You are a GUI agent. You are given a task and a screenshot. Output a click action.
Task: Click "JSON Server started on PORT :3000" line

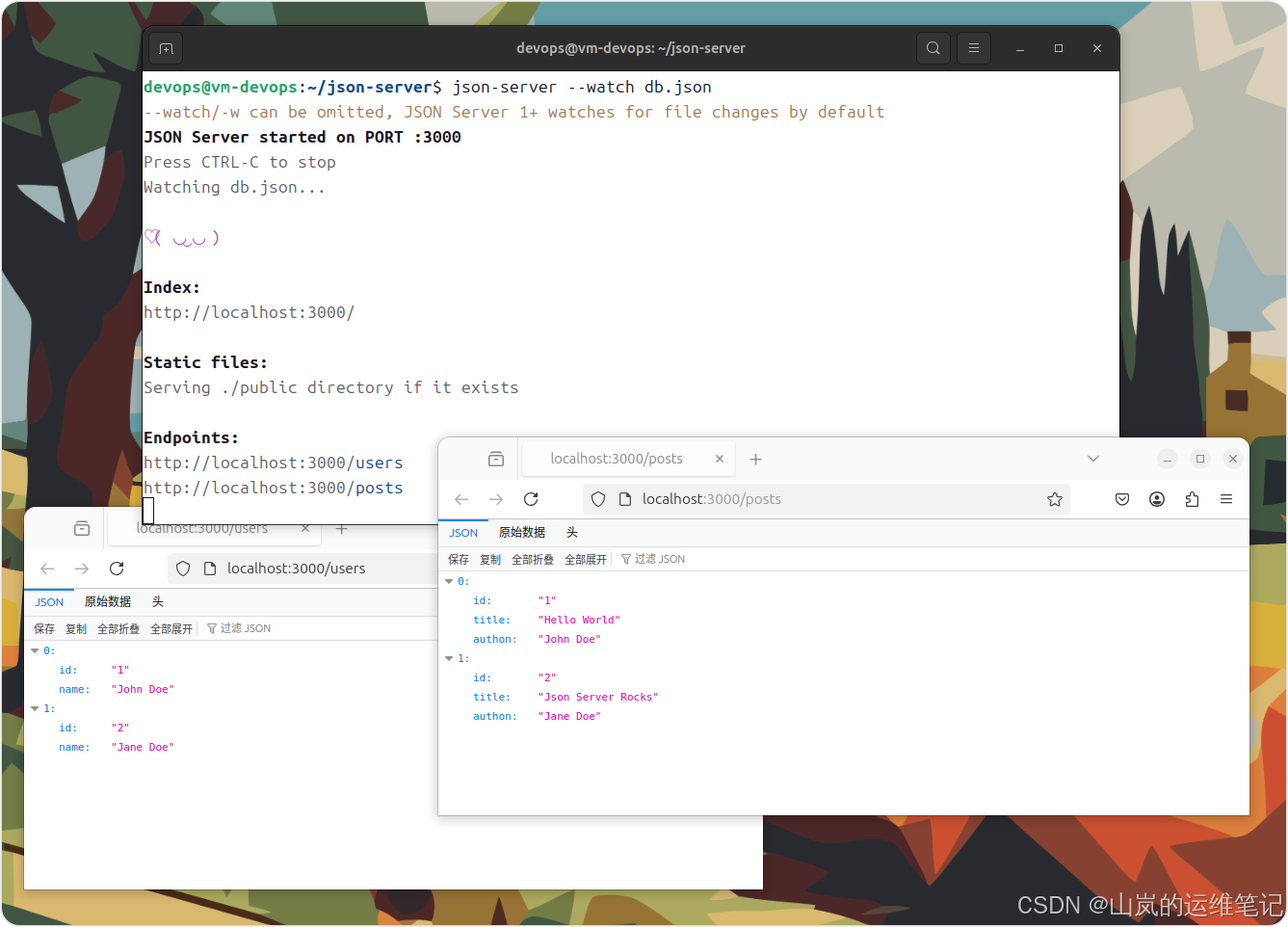tap(302, 137)
